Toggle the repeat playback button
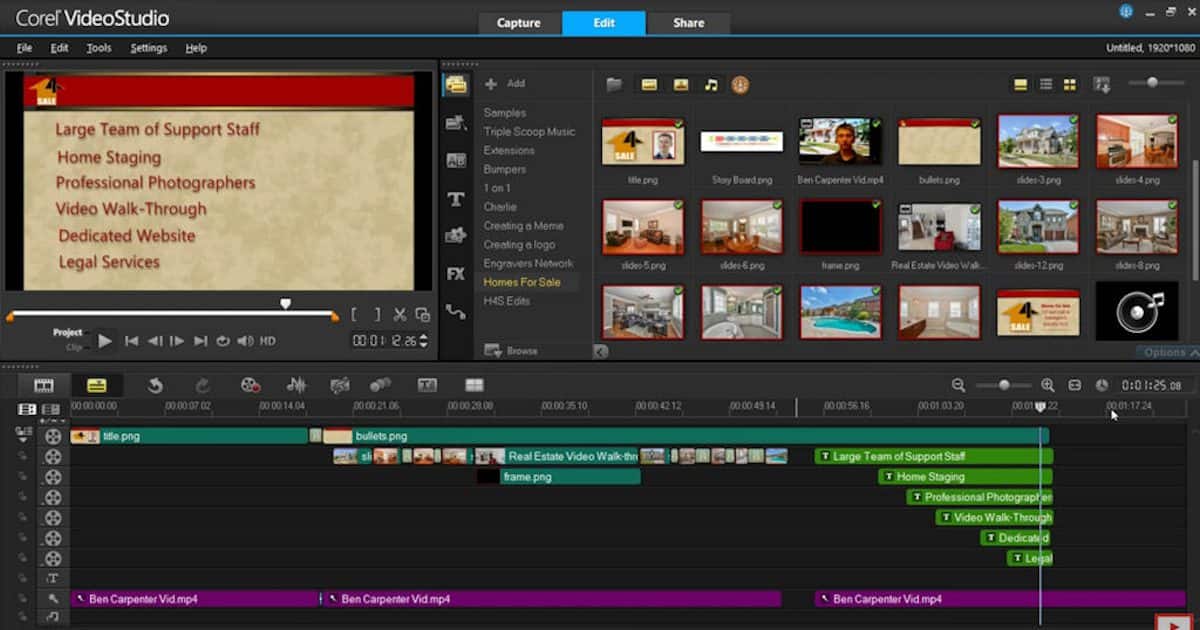This screenshot has height=630, width=1200. (223, 341)
